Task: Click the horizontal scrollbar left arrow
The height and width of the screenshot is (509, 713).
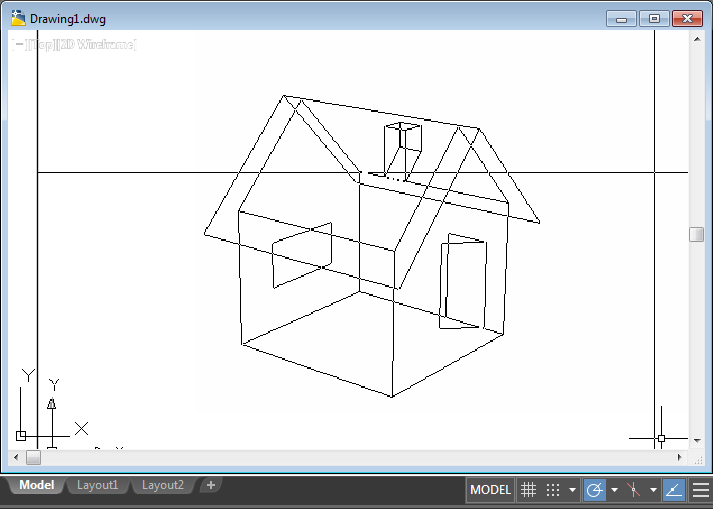Action: coord(15,457)
